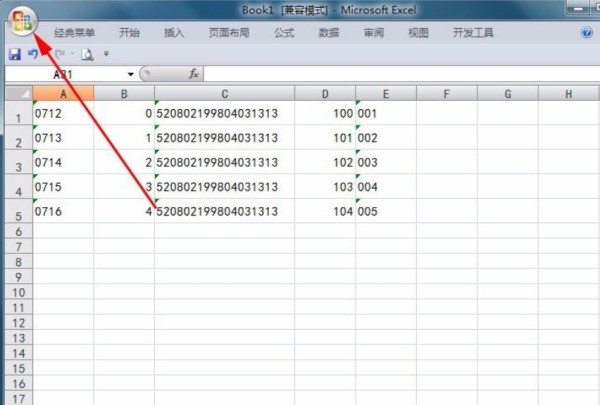The width and height of the screenshot is (600, 405).
Task: Select column H header
Action: [569, 94]
